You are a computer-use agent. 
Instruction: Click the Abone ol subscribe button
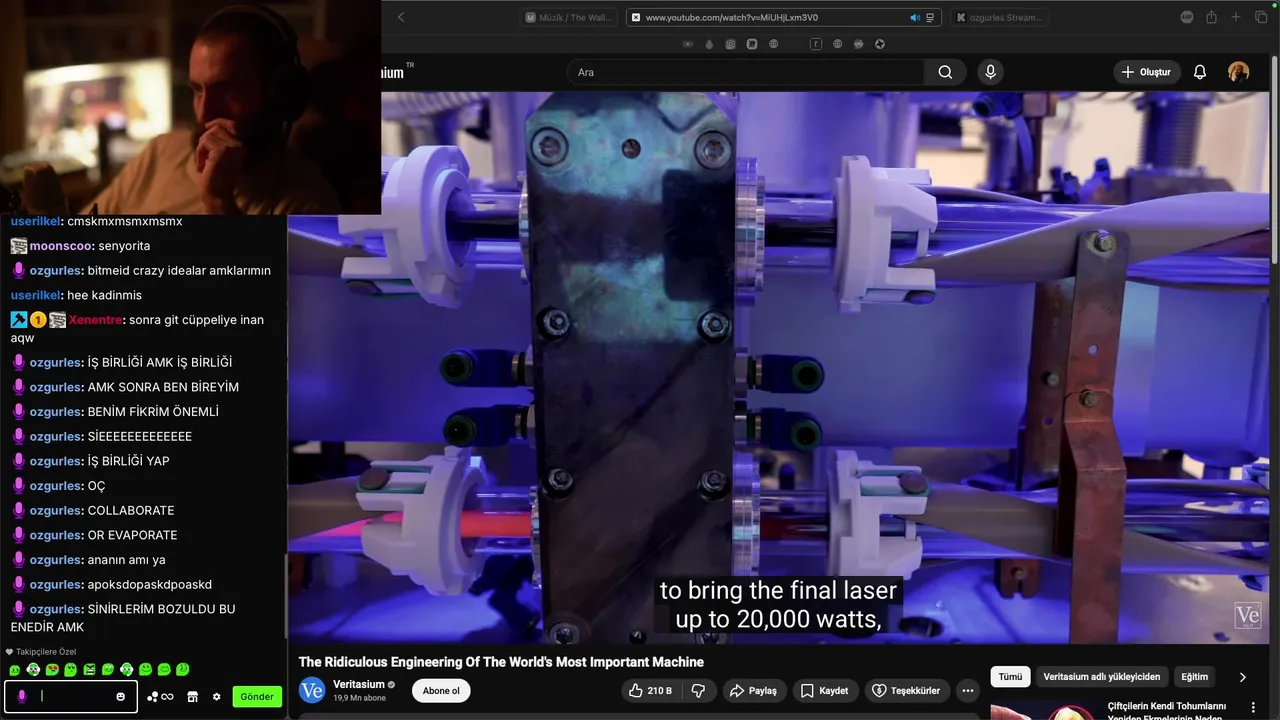441,691
